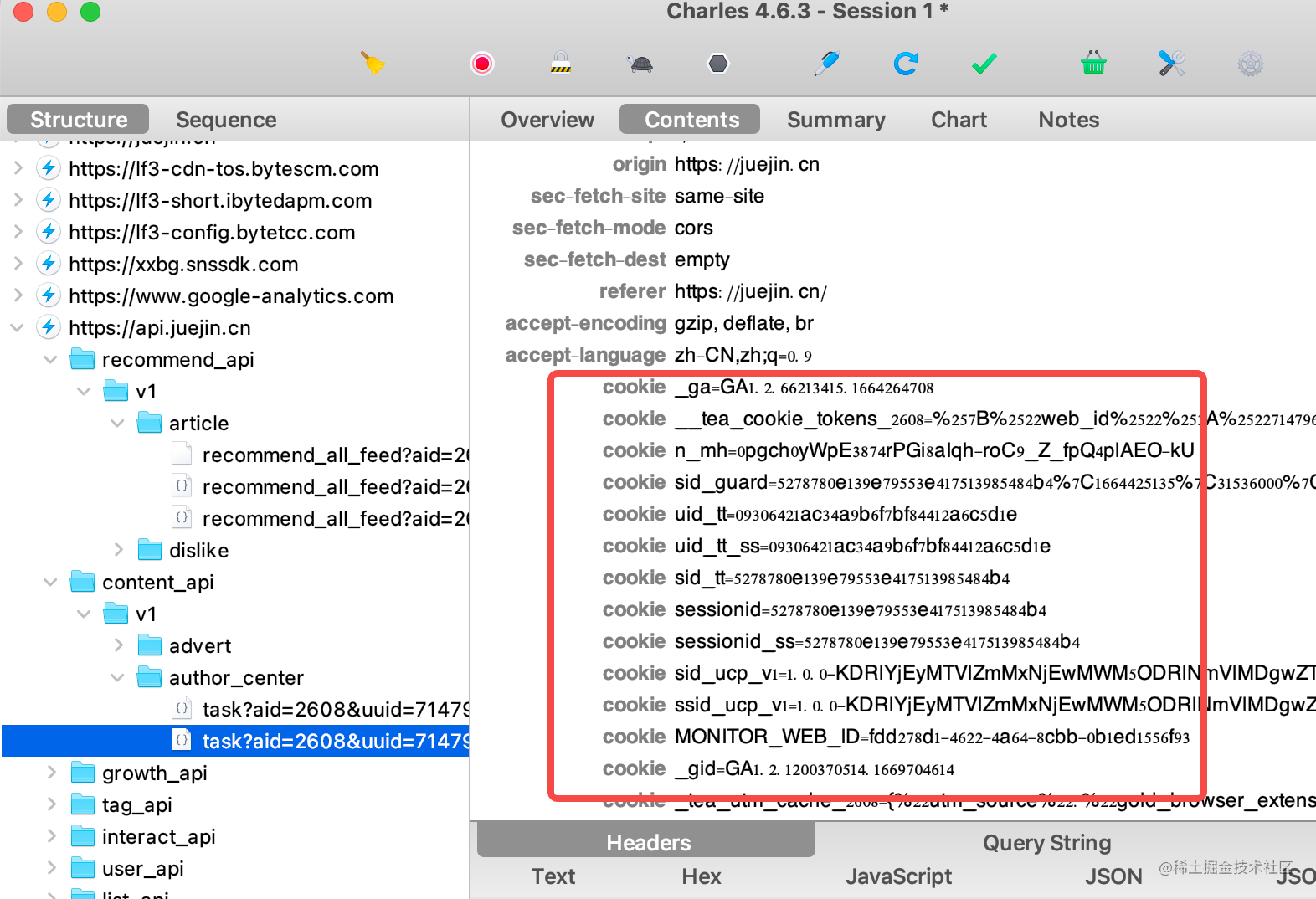Expand the www.google-analytics.com host
1316x899 pixels.
click(18, 295)
